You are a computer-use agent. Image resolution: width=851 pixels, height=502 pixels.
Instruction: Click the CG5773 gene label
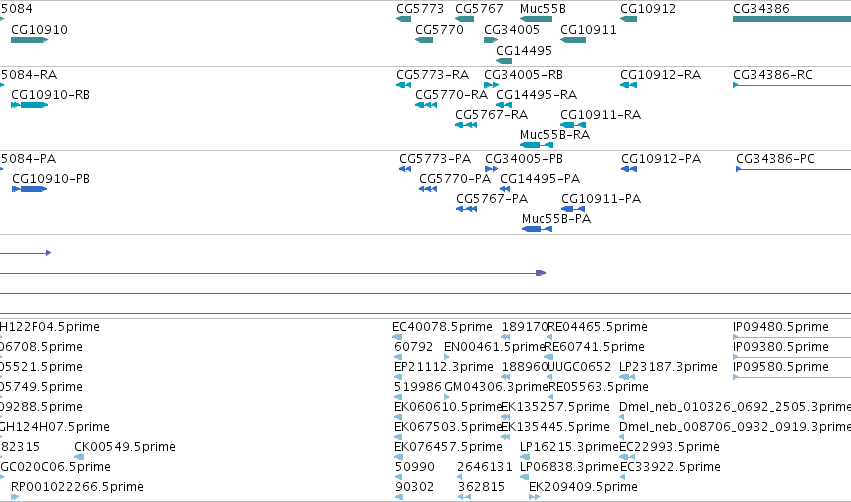pyautogui.click(x=420, y=9)
